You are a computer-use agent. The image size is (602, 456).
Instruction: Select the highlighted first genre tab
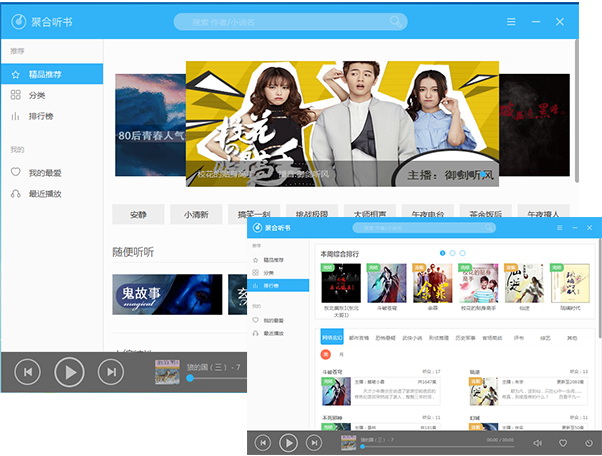[332, 337]
